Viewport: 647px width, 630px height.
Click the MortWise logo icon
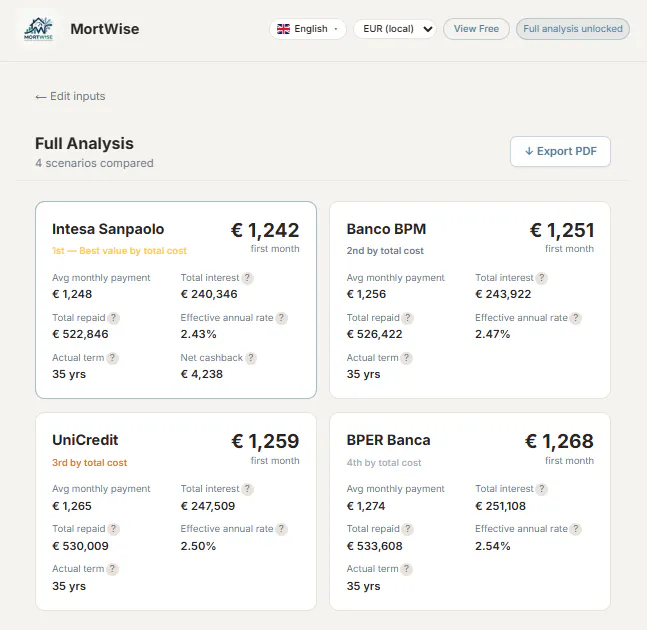[x=38, y=29]
